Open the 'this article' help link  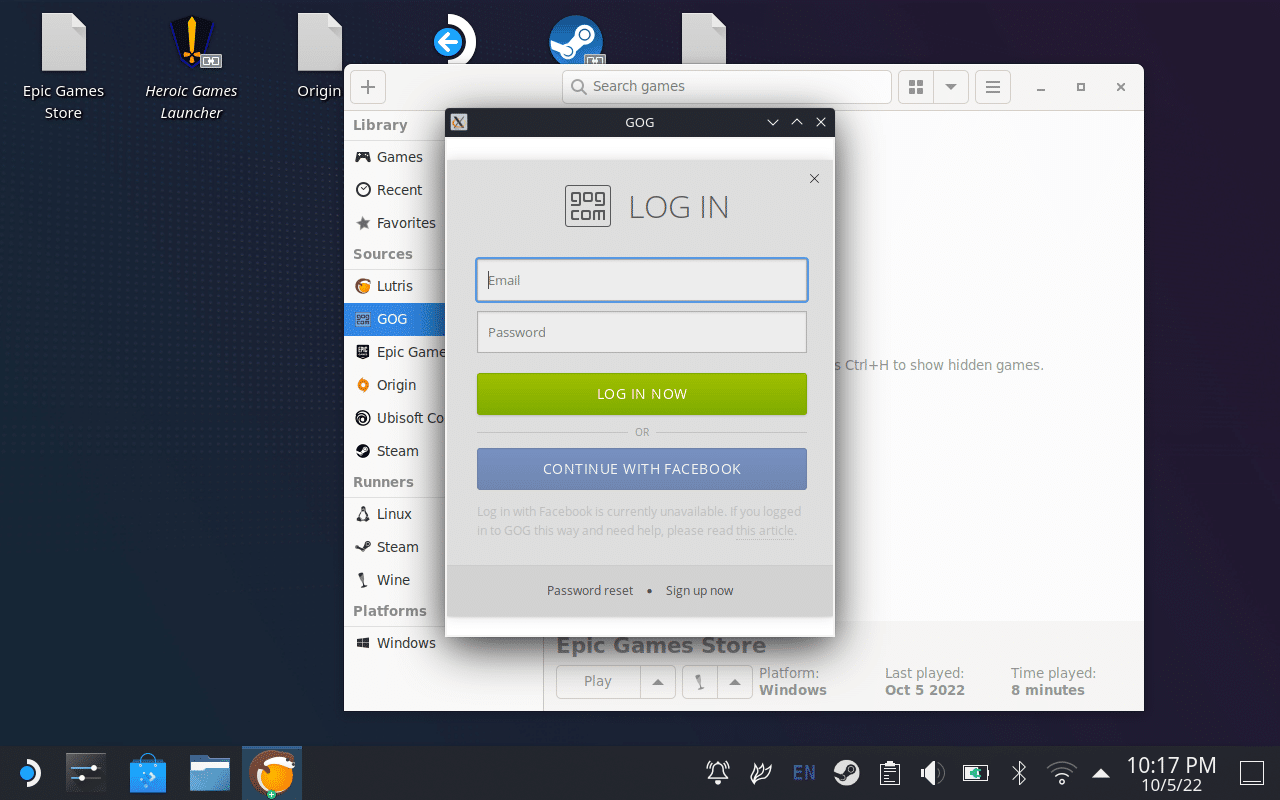(765, 531)
